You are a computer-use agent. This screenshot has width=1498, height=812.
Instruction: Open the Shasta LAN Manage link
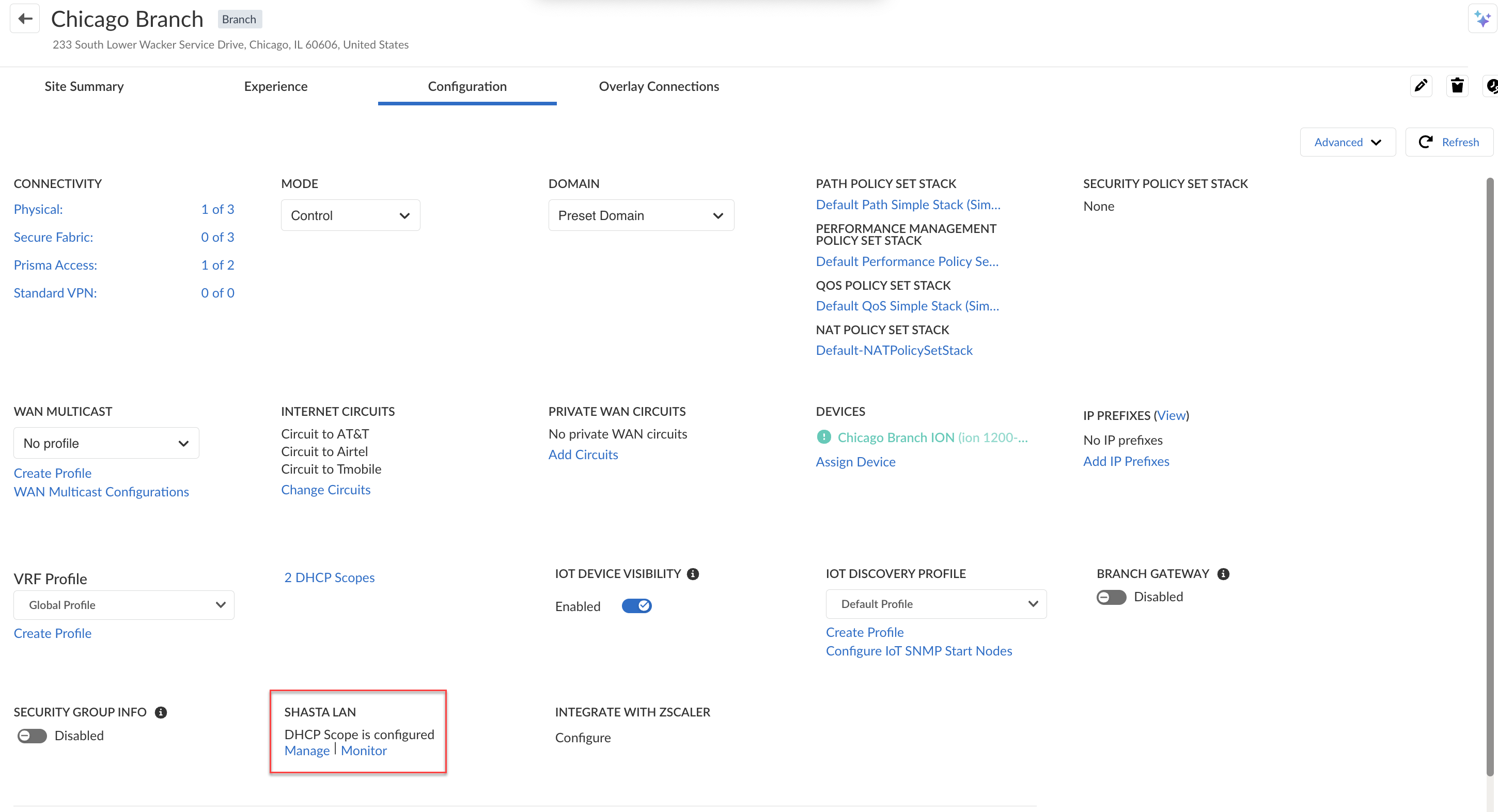pos(307,751)
